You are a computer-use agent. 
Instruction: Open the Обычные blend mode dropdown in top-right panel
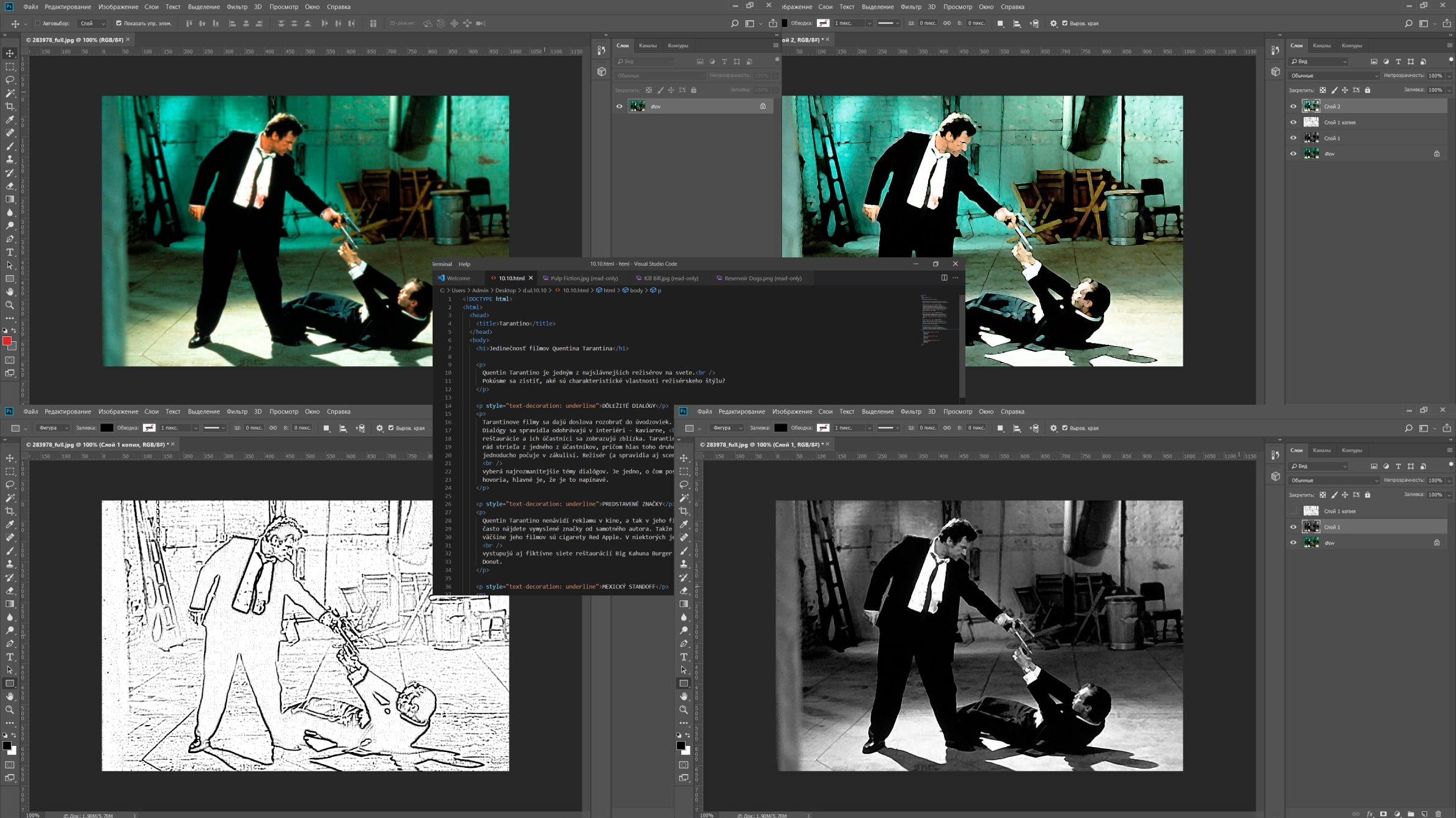pyautogui.click(x=1334, y=76)
